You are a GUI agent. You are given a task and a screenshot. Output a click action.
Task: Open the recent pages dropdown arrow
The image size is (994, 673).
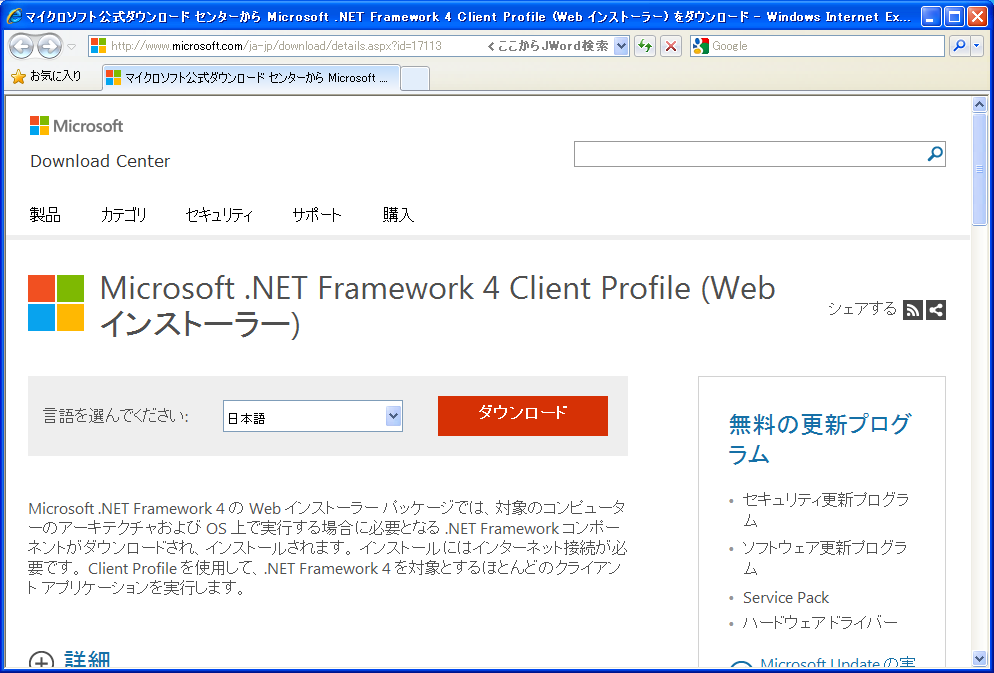click(x=71, y=46)
